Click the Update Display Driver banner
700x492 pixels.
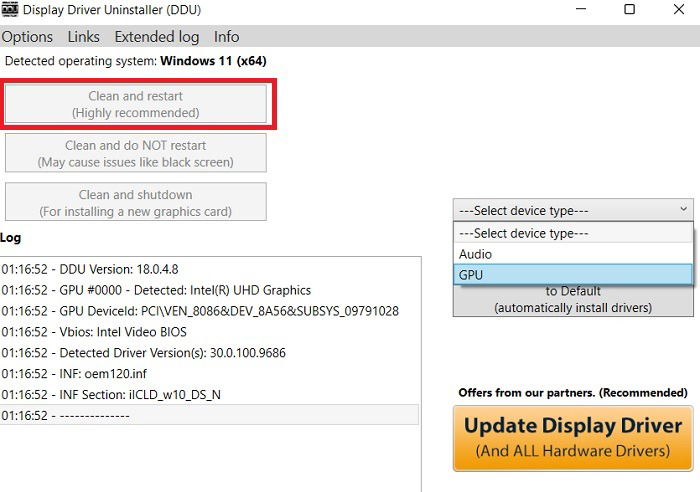click(x=573, y=438)
